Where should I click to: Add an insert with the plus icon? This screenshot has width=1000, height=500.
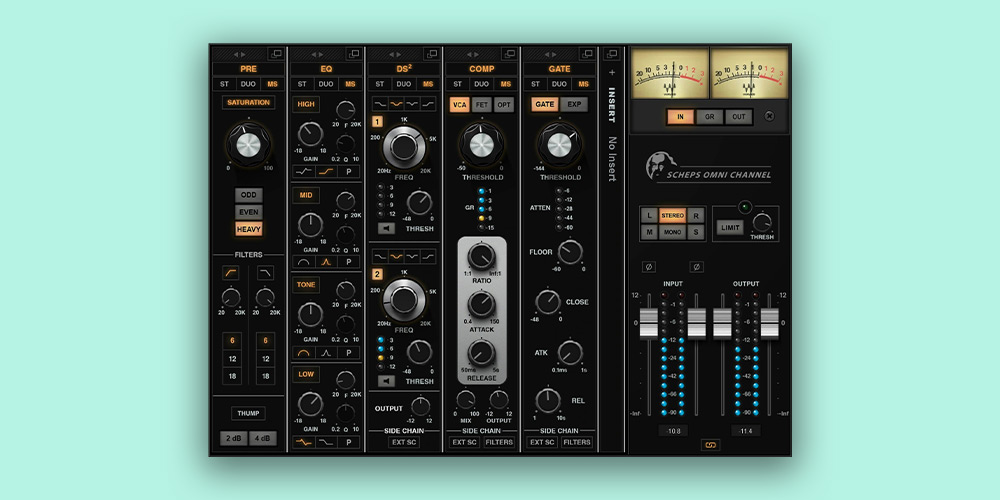(x=612, y=72)
